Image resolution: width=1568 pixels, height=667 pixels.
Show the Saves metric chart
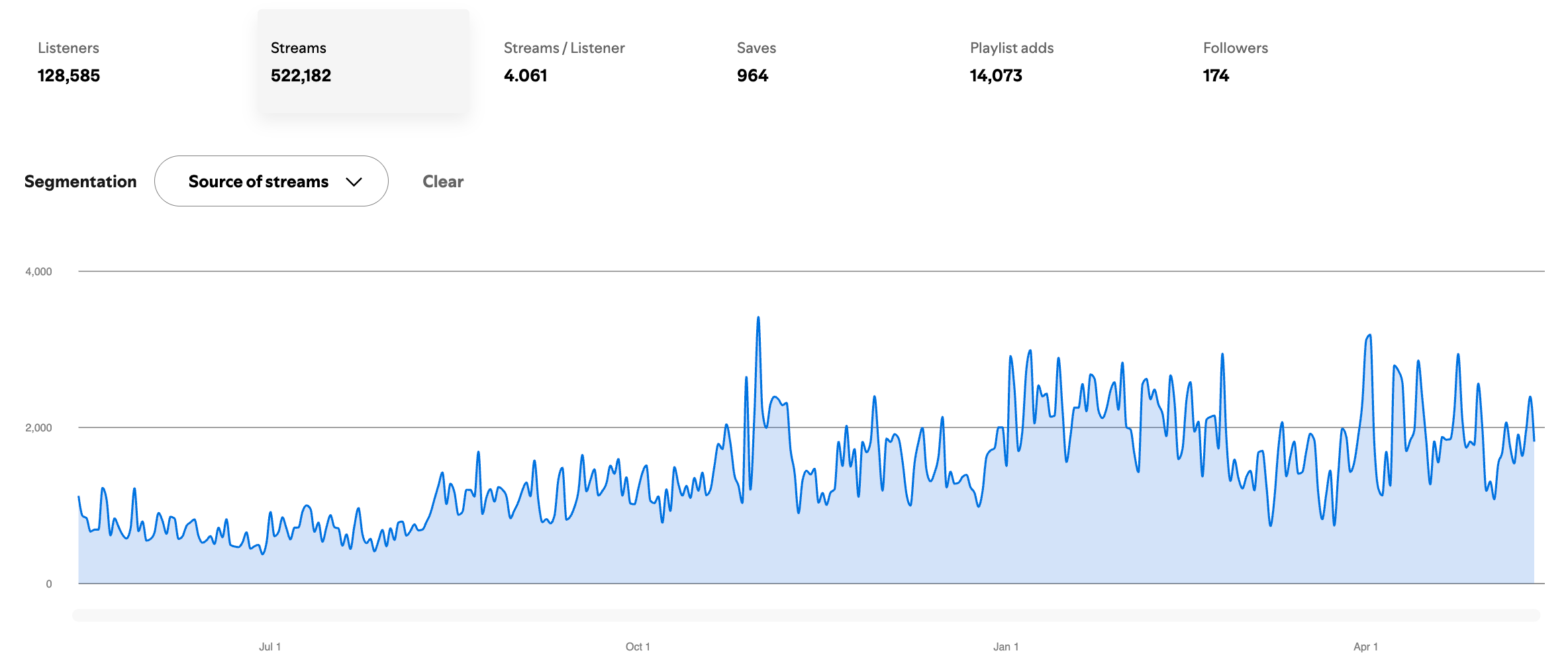point(756,62)
